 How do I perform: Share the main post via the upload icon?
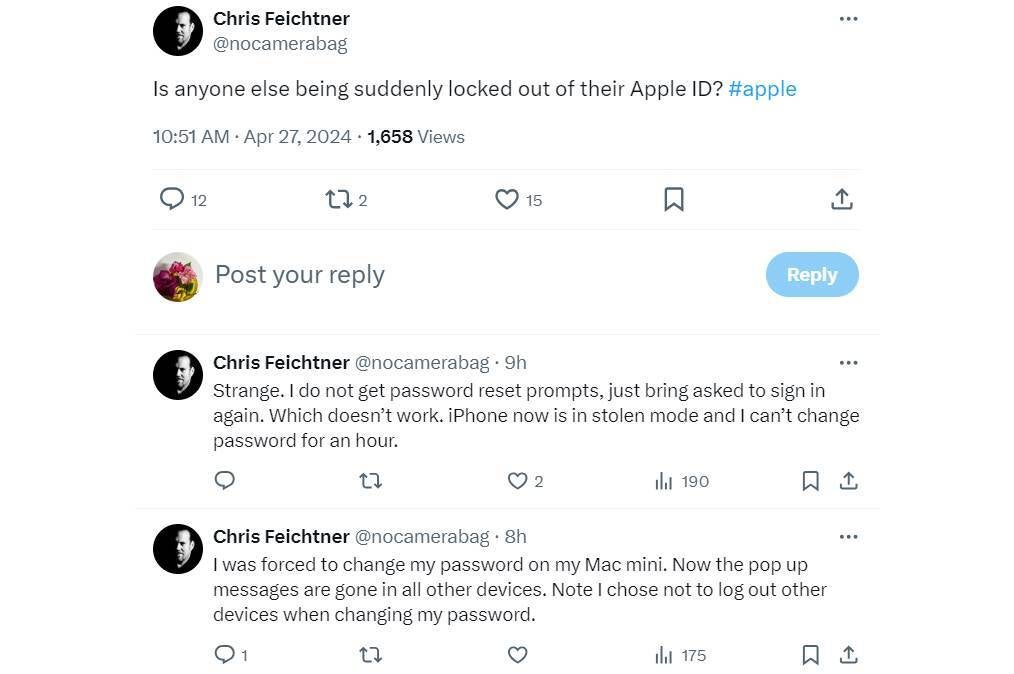click(842, 199)
